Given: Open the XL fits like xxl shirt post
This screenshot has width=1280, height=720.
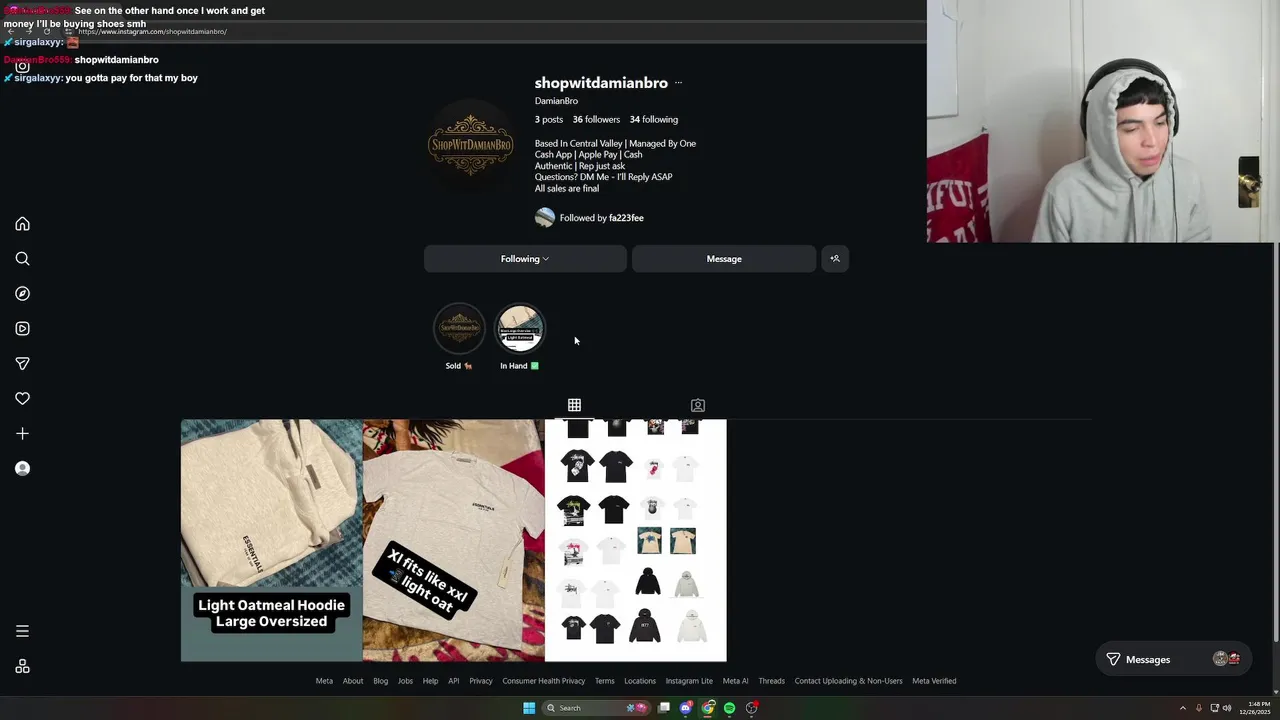Looking at the screenshot, I should [453, 540].
